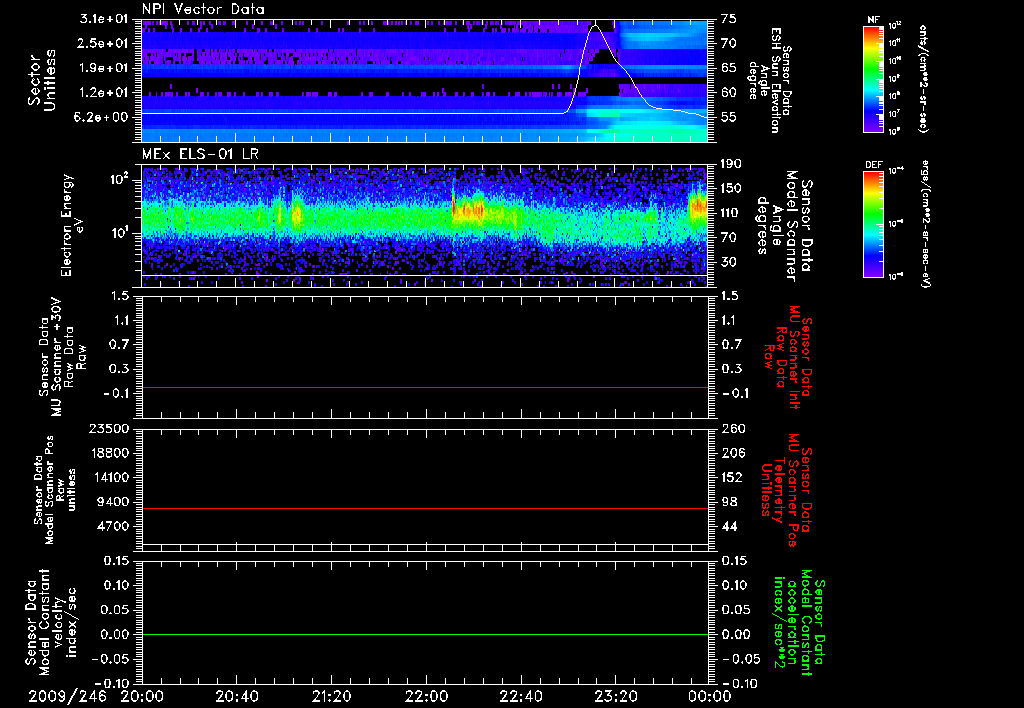Click the 'MU Scanner +30V Raw Data' label
Viewport: 1024px width, 708px height.
pos(63,357)
